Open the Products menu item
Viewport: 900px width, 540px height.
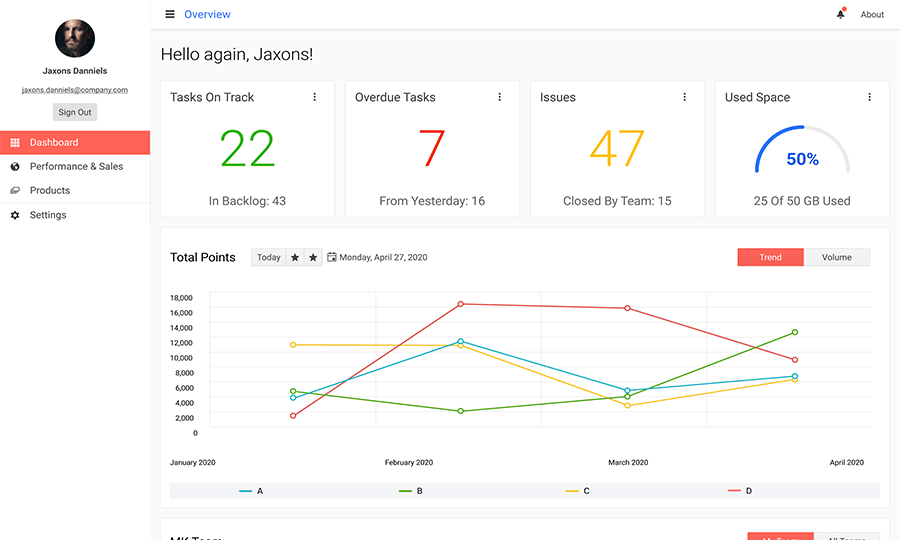pos(50,190)
